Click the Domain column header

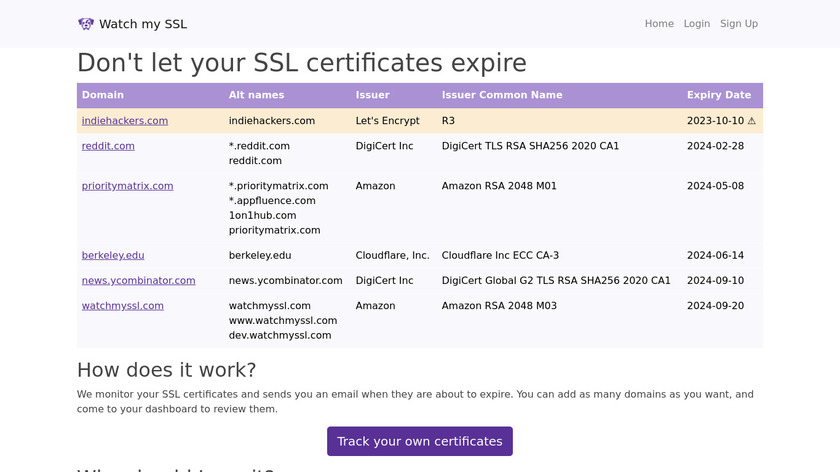coord(103,96)
